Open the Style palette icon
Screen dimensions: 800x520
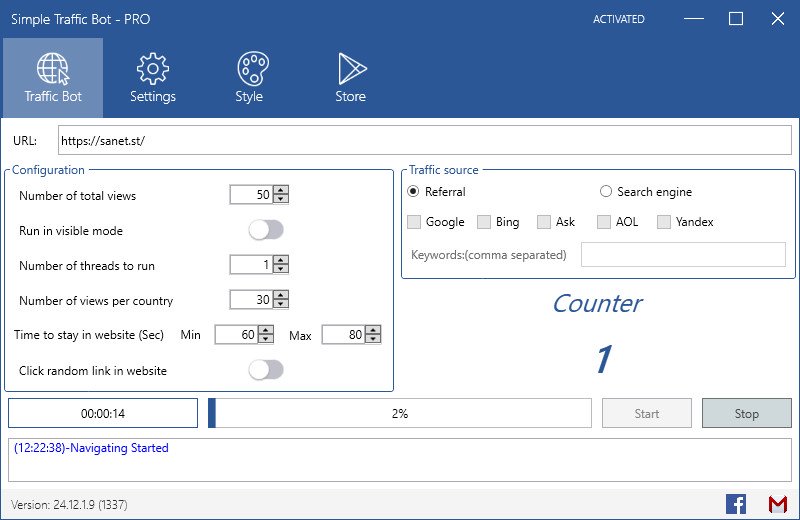pyautogui.click(x=249, y=69)
